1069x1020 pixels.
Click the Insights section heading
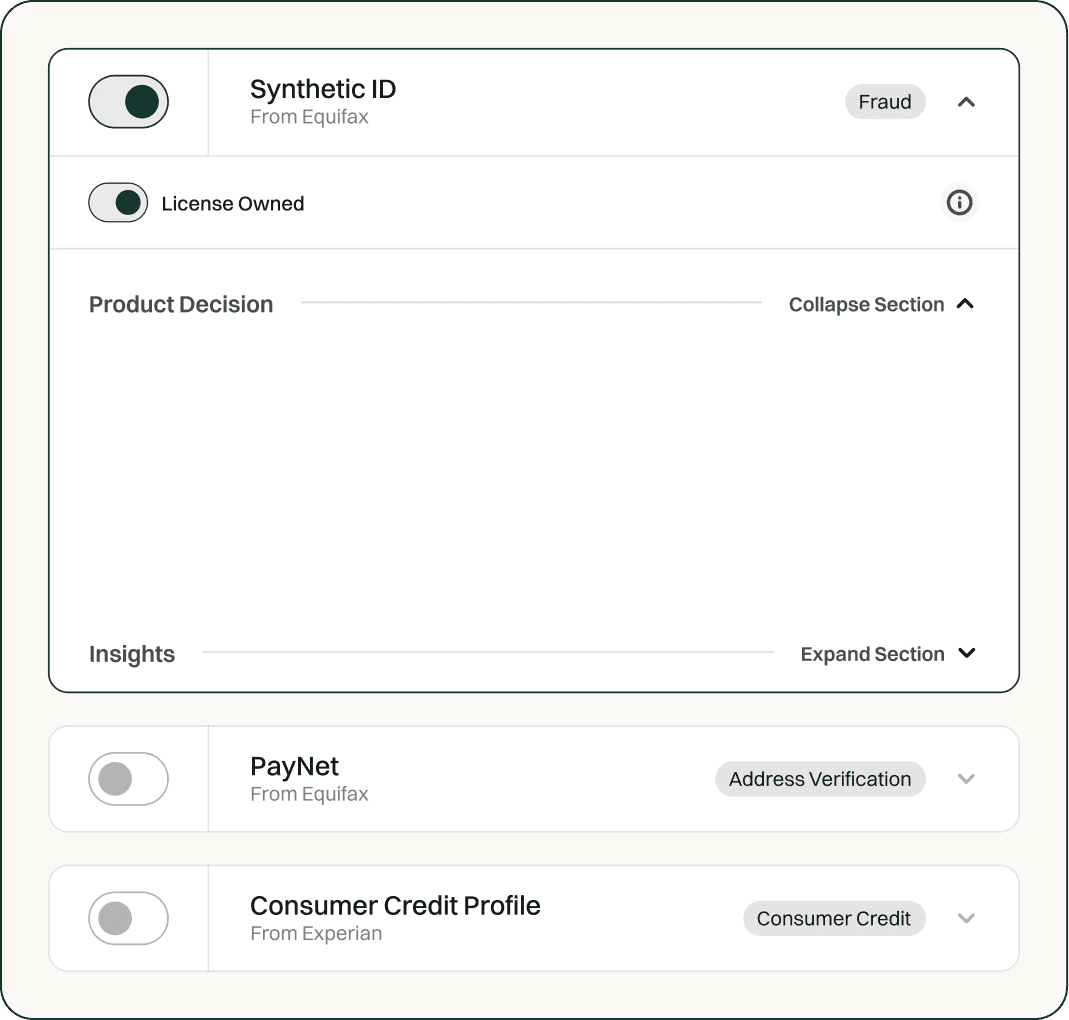click(132, 654)
